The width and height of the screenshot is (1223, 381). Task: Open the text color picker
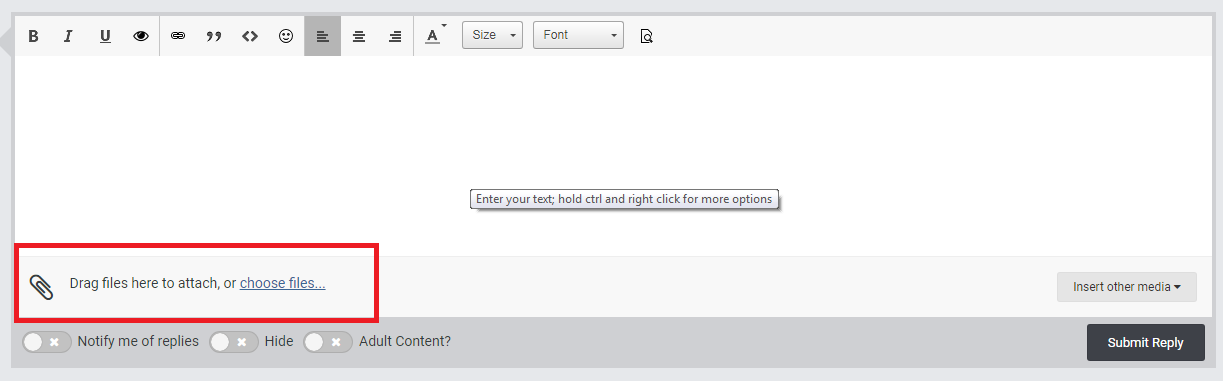pos(435,36)
